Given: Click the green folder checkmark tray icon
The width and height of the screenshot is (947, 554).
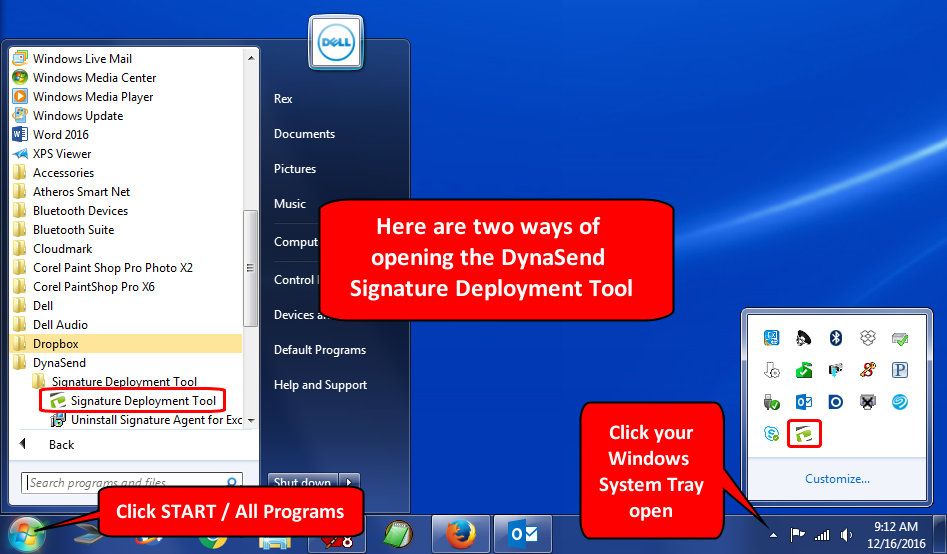Looking at the screenshot, I should coord(804,370).
